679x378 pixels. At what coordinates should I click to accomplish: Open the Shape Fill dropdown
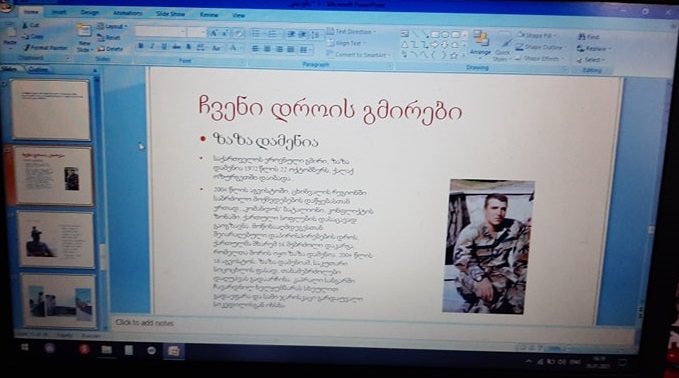coord(537,35)
